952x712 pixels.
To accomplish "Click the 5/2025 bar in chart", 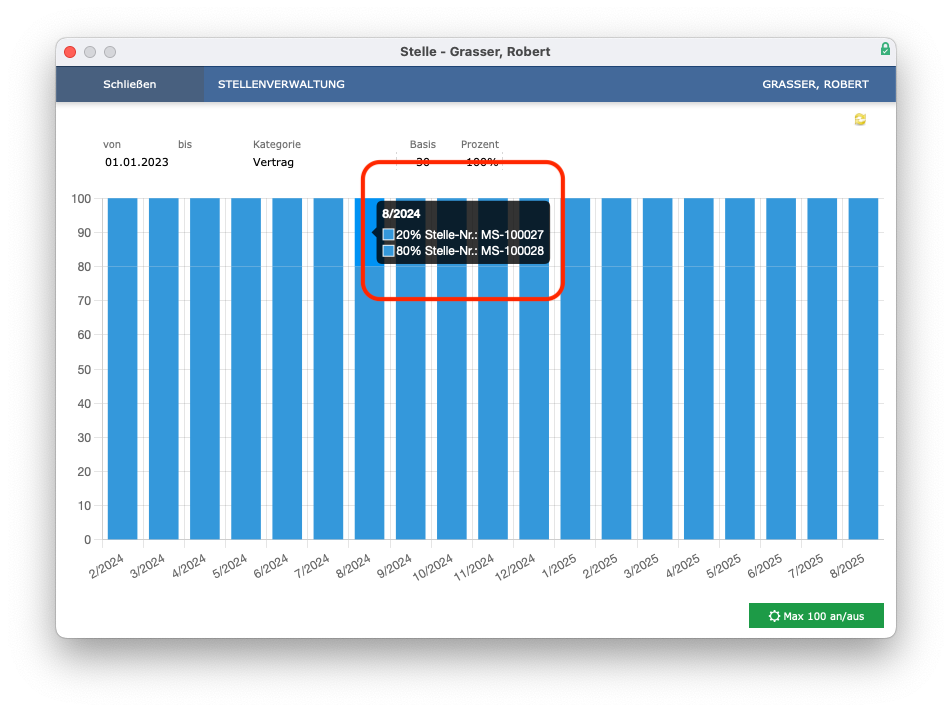I will click(740, 368).
